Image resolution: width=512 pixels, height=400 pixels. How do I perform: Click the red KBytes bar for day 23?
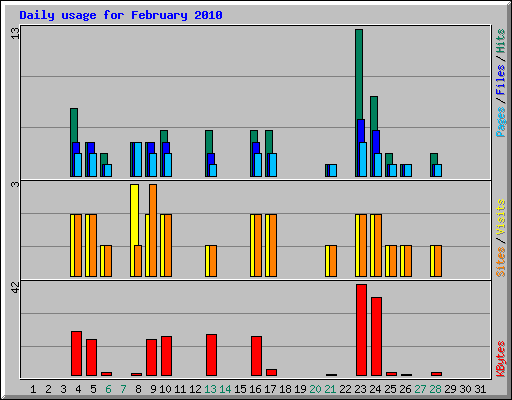click(361, 330)
